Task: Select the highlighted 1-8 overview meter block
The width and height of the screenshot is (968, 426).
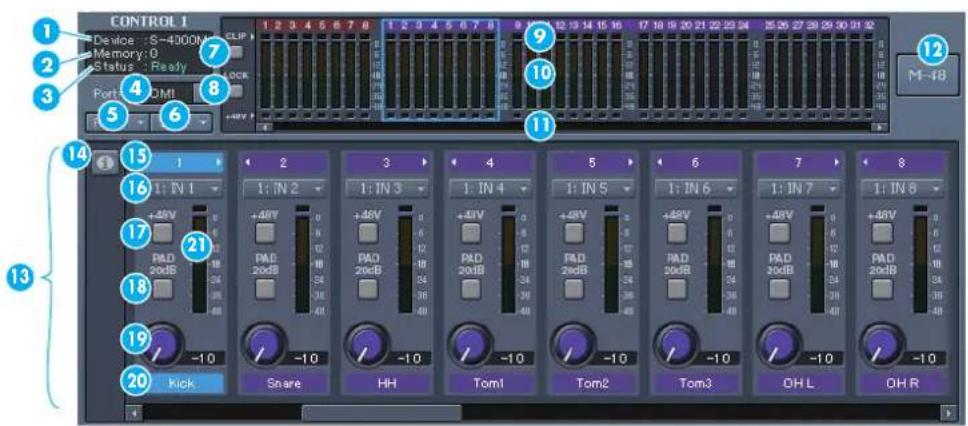Action: (x=440, y=70)
